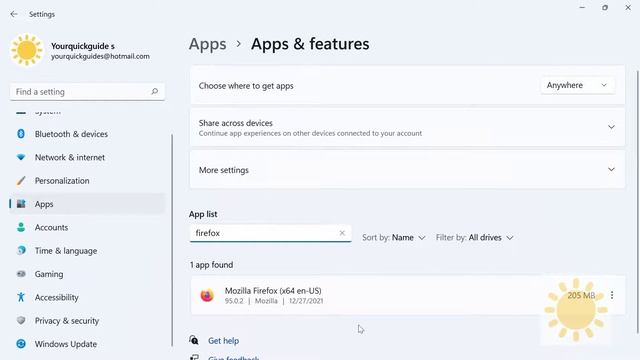Viewport: 640px width, 360px height.
Task: Click the main page vertical scrollbar
Action: tap(638, 202)
